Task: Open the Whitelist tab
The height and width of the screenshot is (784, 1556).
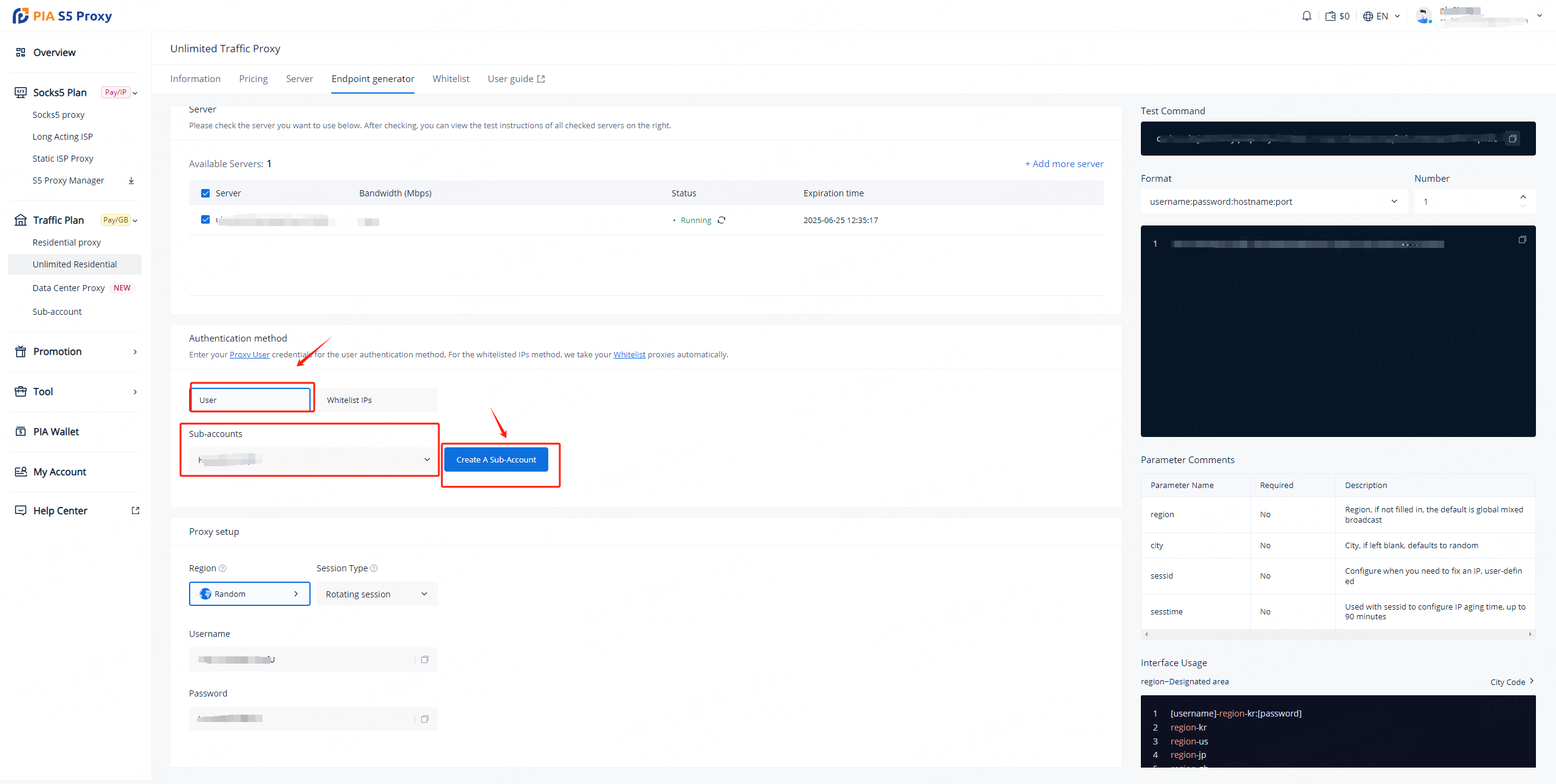Action: point(450,79)
